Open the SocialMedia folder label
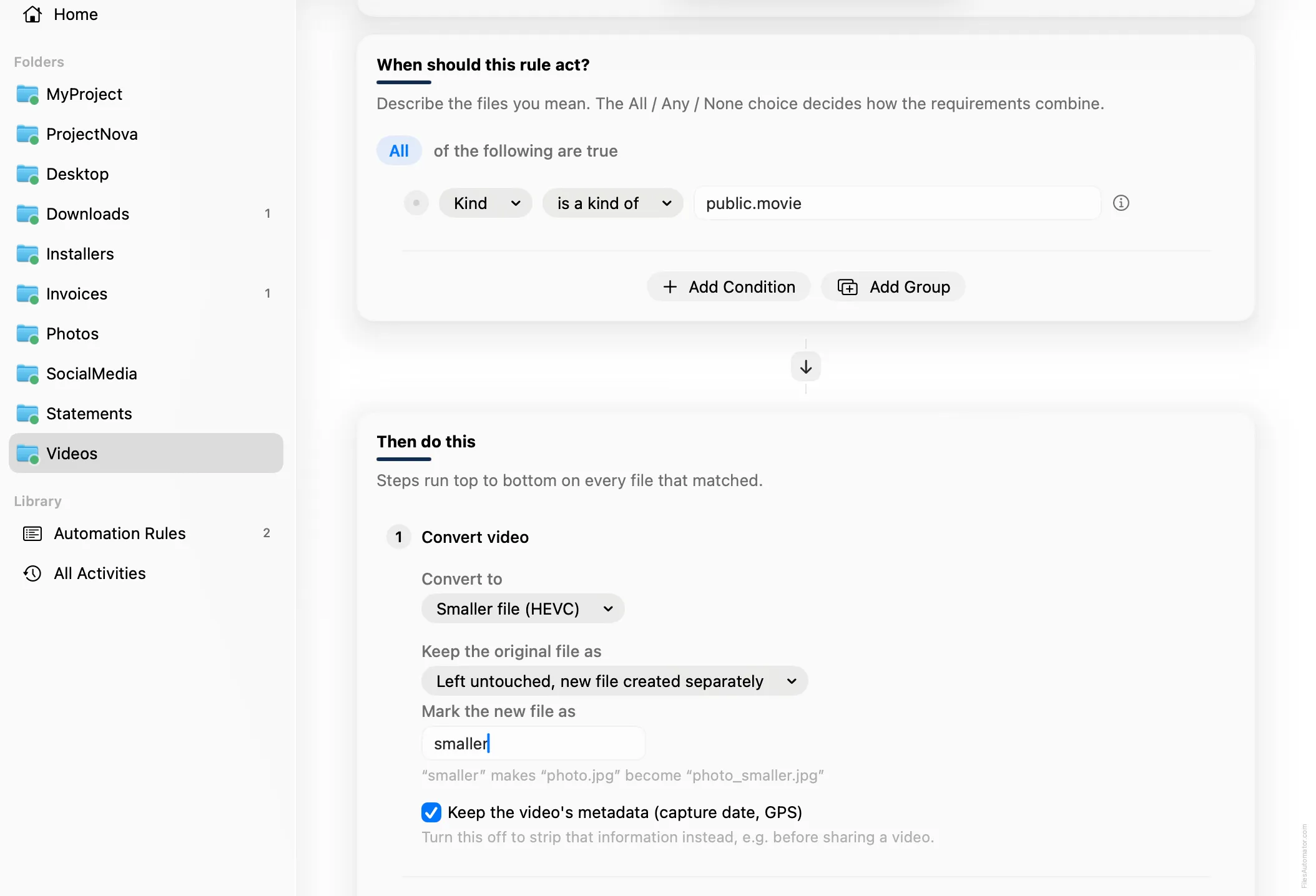The width and height of the screenshot is (1316, 896). 92,374
